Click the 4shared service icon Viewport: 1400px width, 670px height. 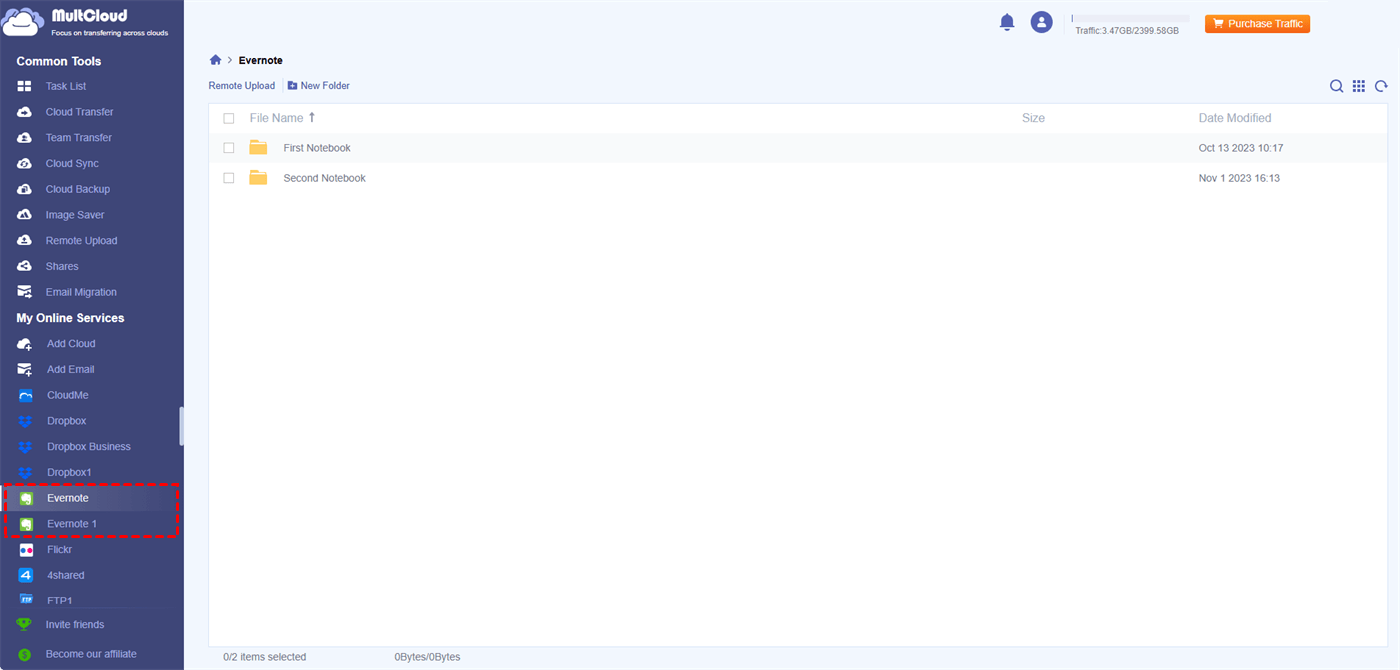click(x=26, y=575)
